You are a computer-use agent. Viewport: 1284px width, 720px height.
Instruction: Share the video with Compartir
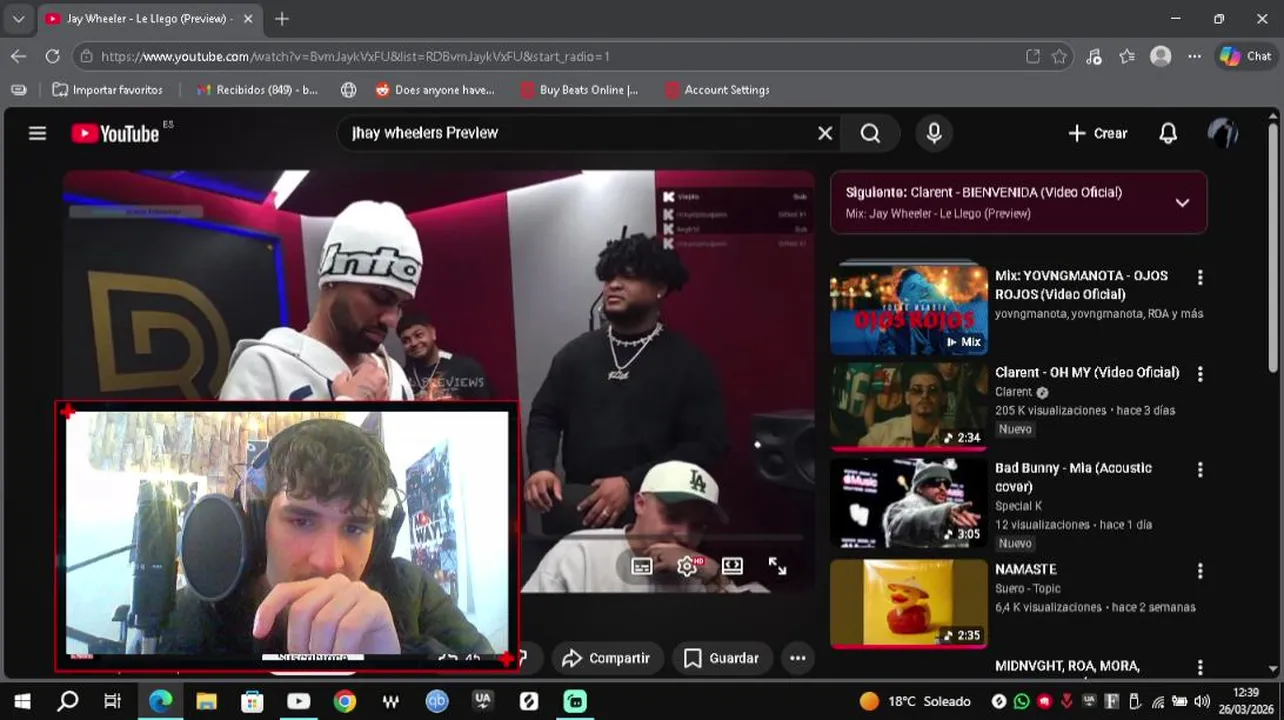606,658
